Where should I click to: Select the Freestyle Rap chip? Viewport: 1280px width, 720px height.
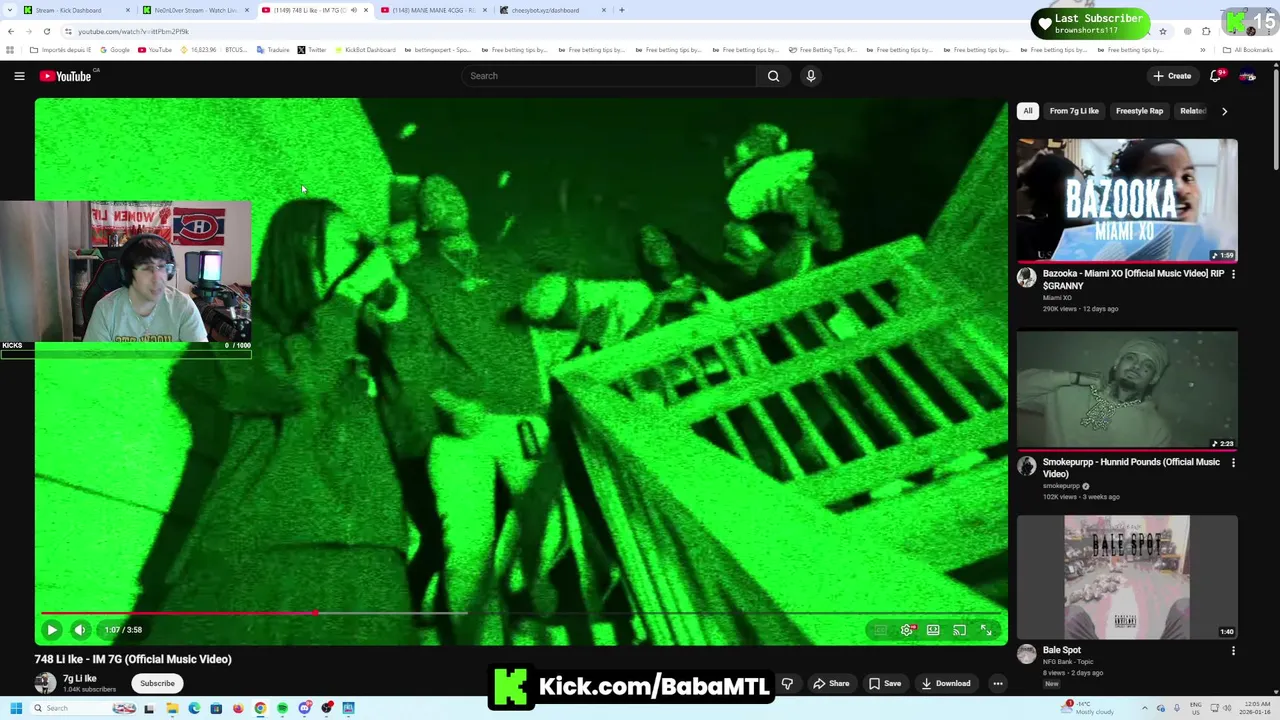click(x=1139, y=111)
